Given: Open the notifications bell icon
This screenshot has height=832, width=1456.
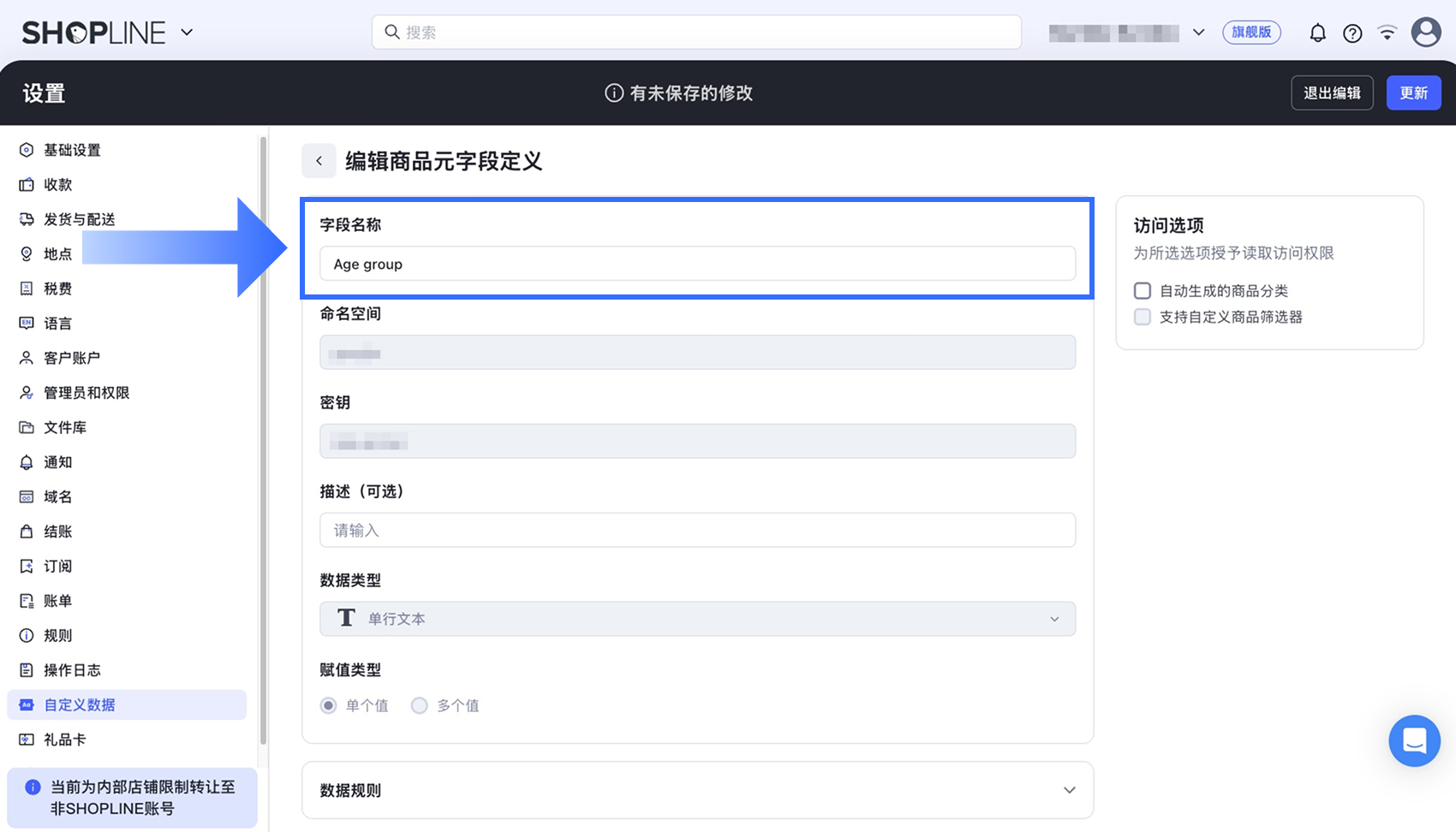Looking at the screenshot, I should [x=1317, y=33].
